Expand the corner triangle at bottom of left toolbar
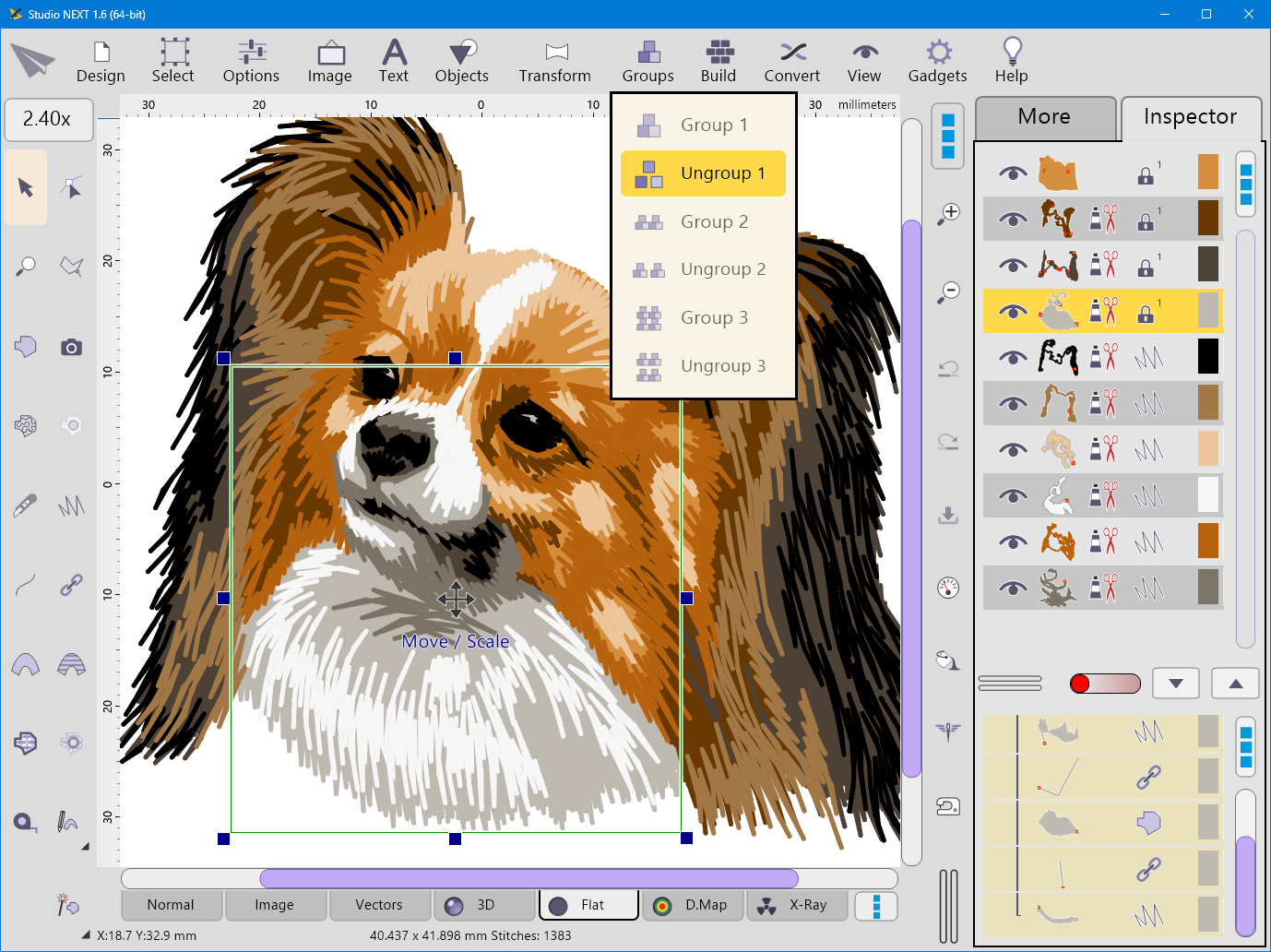This screenshot has width=1271, height=952. point(86,846)
